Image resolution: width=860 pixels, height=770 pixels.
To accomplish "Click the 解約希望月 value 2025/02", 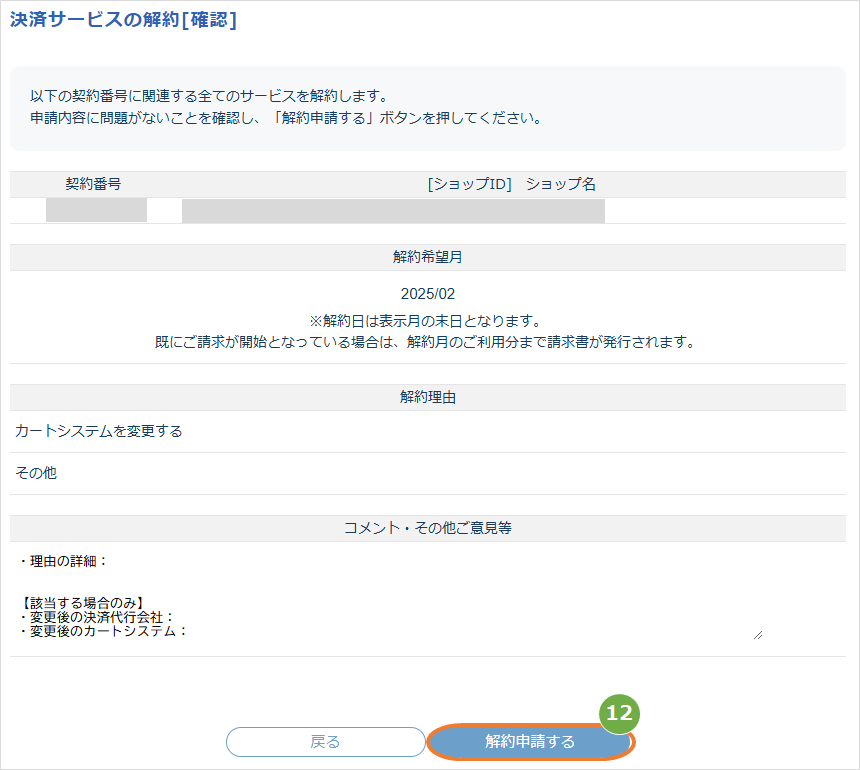I will coord(428,294).
